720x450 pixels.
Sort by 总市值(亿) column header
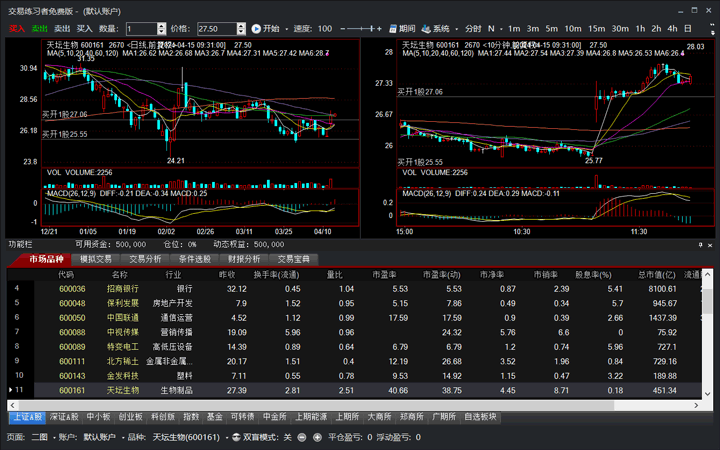(657, 275)
